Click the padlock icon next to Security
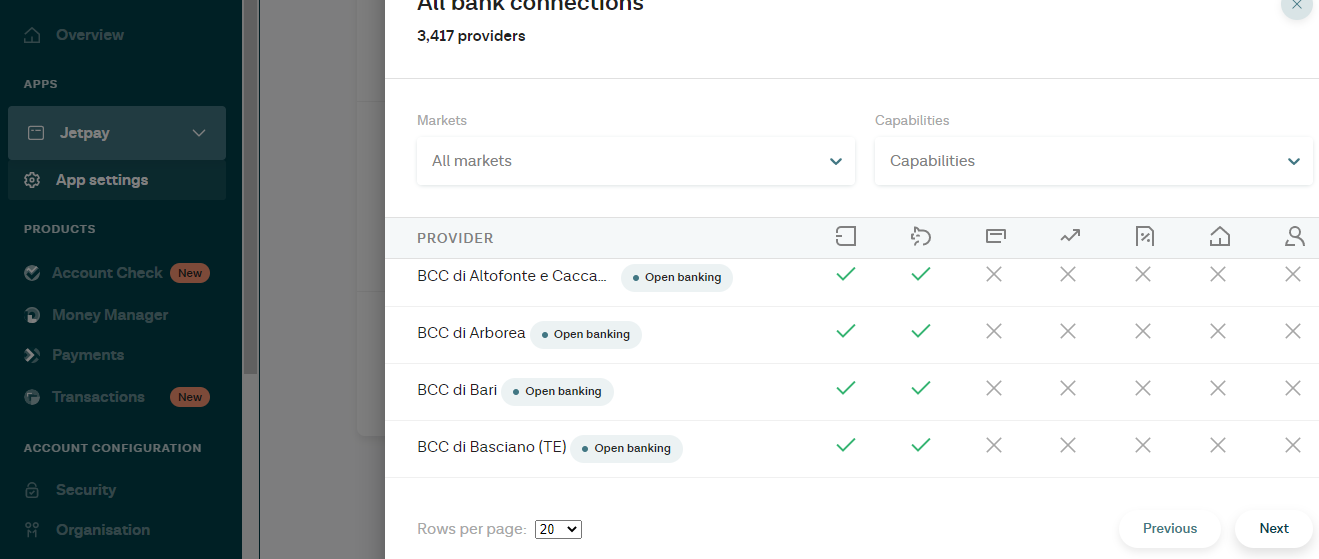The image size is (1319, 559). (33, 490)
